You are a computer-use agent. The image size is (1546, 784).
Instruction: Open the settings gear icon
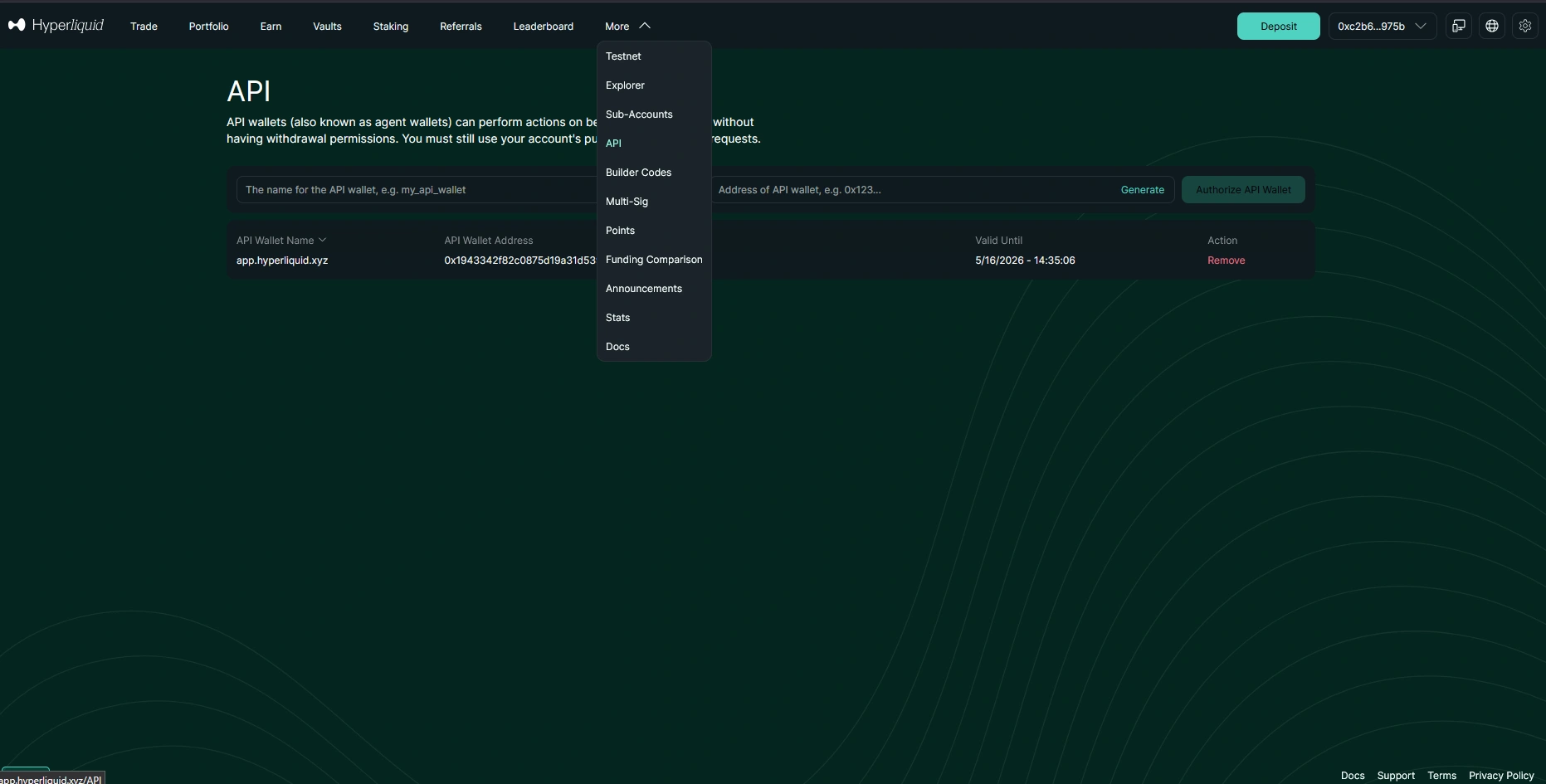[x=1525, y=26]
